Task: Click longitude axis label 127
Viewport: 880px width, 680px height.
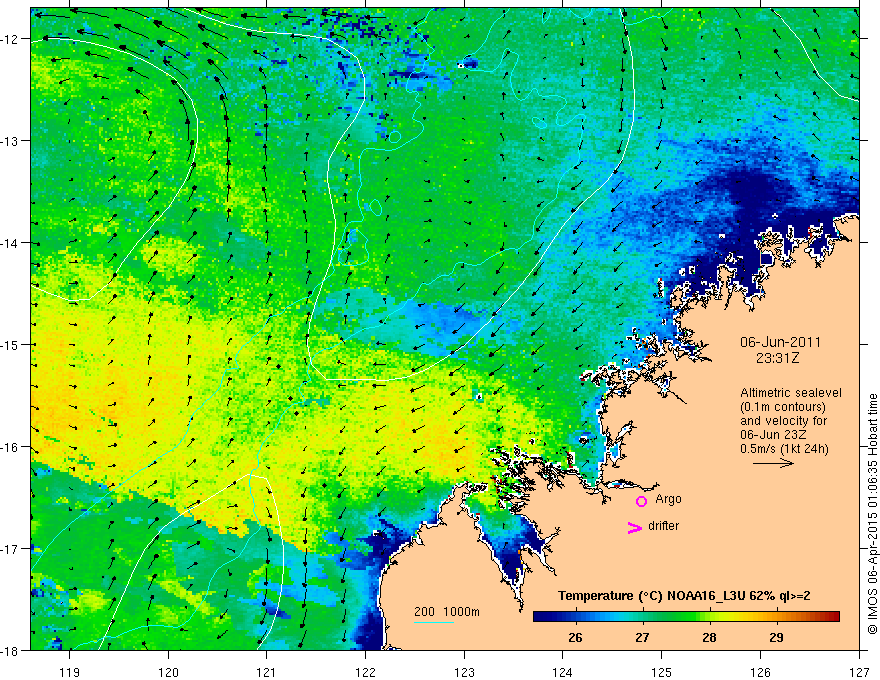Action: 859,672
